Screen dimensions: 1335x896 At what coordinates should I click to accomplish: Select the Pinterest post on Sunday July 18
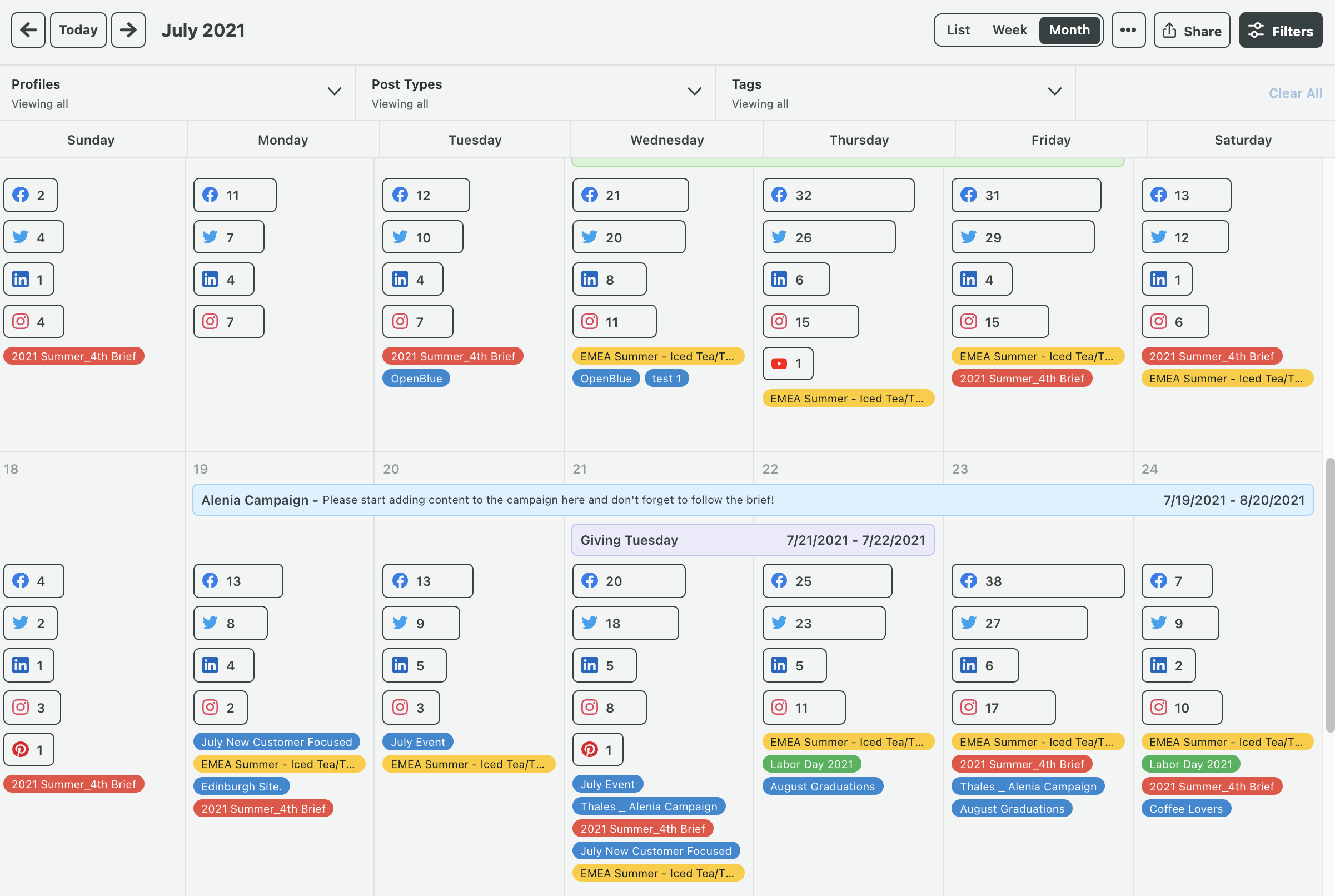point(28,749)
